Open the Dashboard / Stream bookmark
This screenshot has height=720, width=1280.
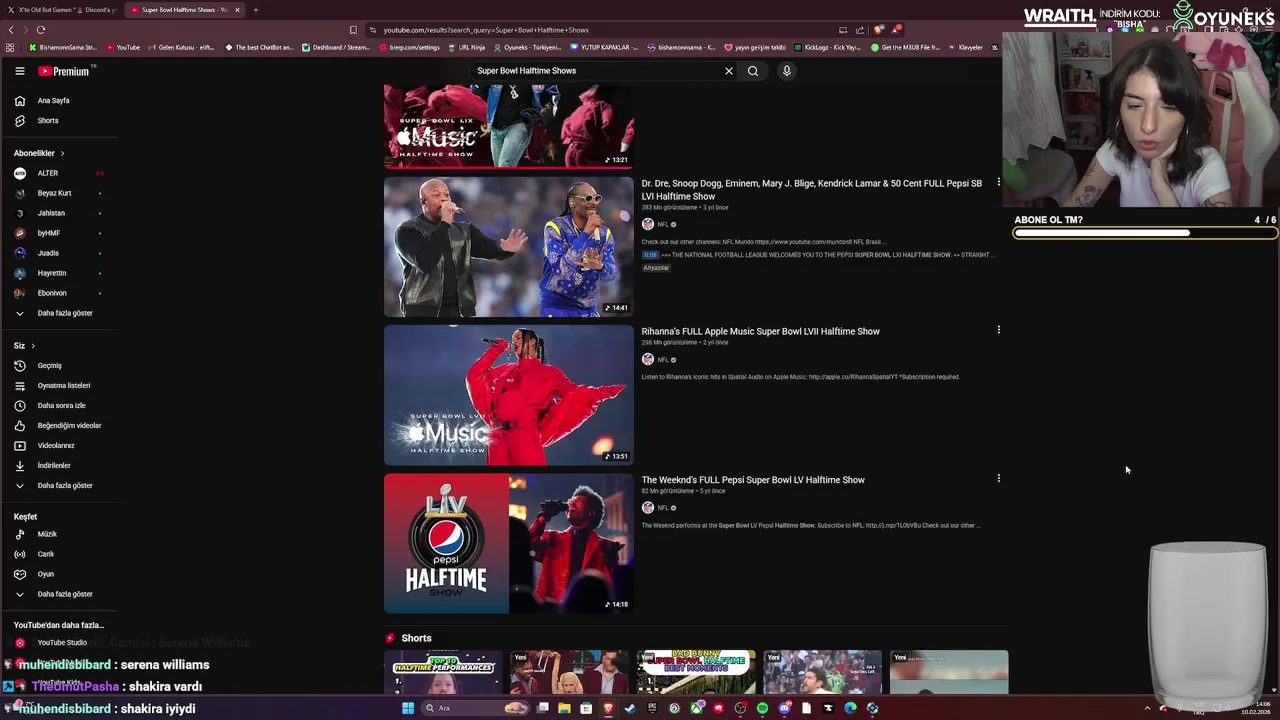coord(336,47)
